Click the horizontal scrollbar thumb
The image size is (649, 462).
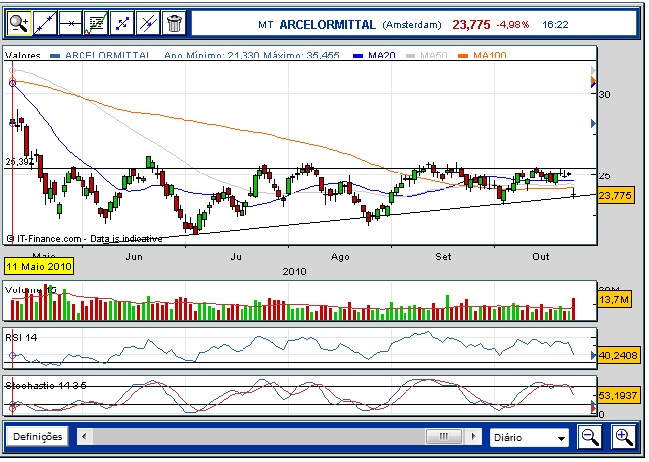click(444, 436)
